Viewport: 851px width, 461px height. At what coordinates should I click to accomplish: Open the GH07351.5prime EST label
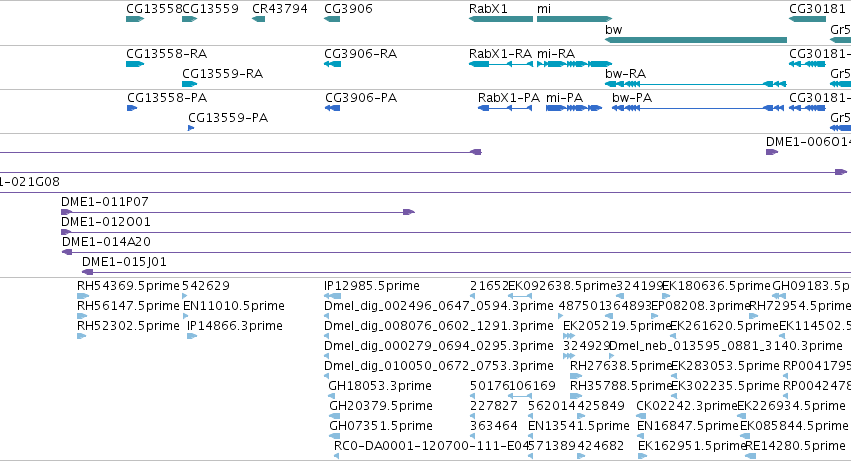tap(381, 427)
